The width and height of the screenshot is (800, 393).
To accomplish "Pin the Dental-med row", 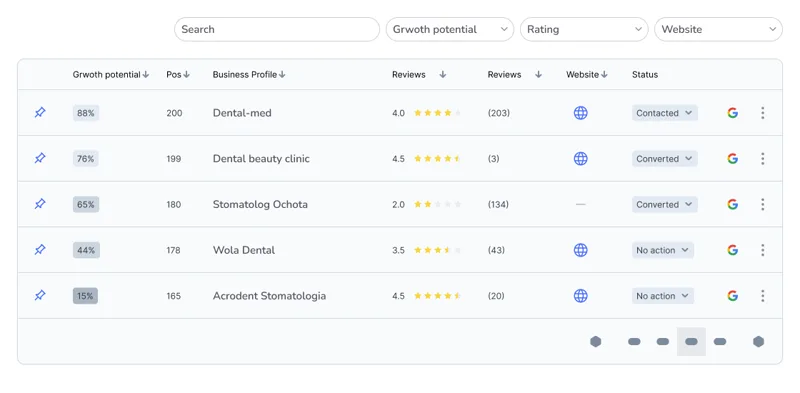I will [40, 113].
